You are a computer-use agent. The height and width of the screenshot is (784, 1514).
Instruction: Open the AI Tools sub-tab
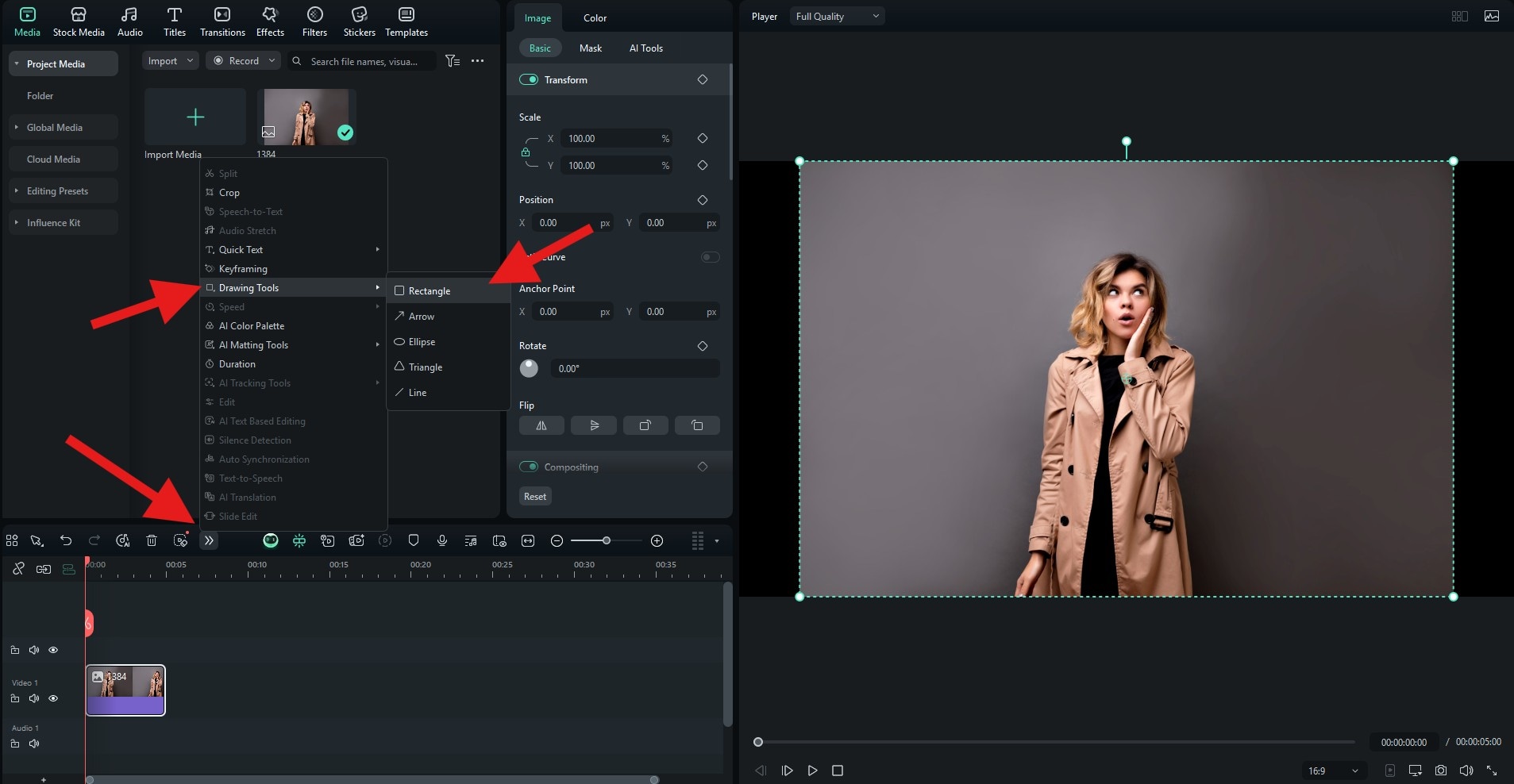[646, 48]
